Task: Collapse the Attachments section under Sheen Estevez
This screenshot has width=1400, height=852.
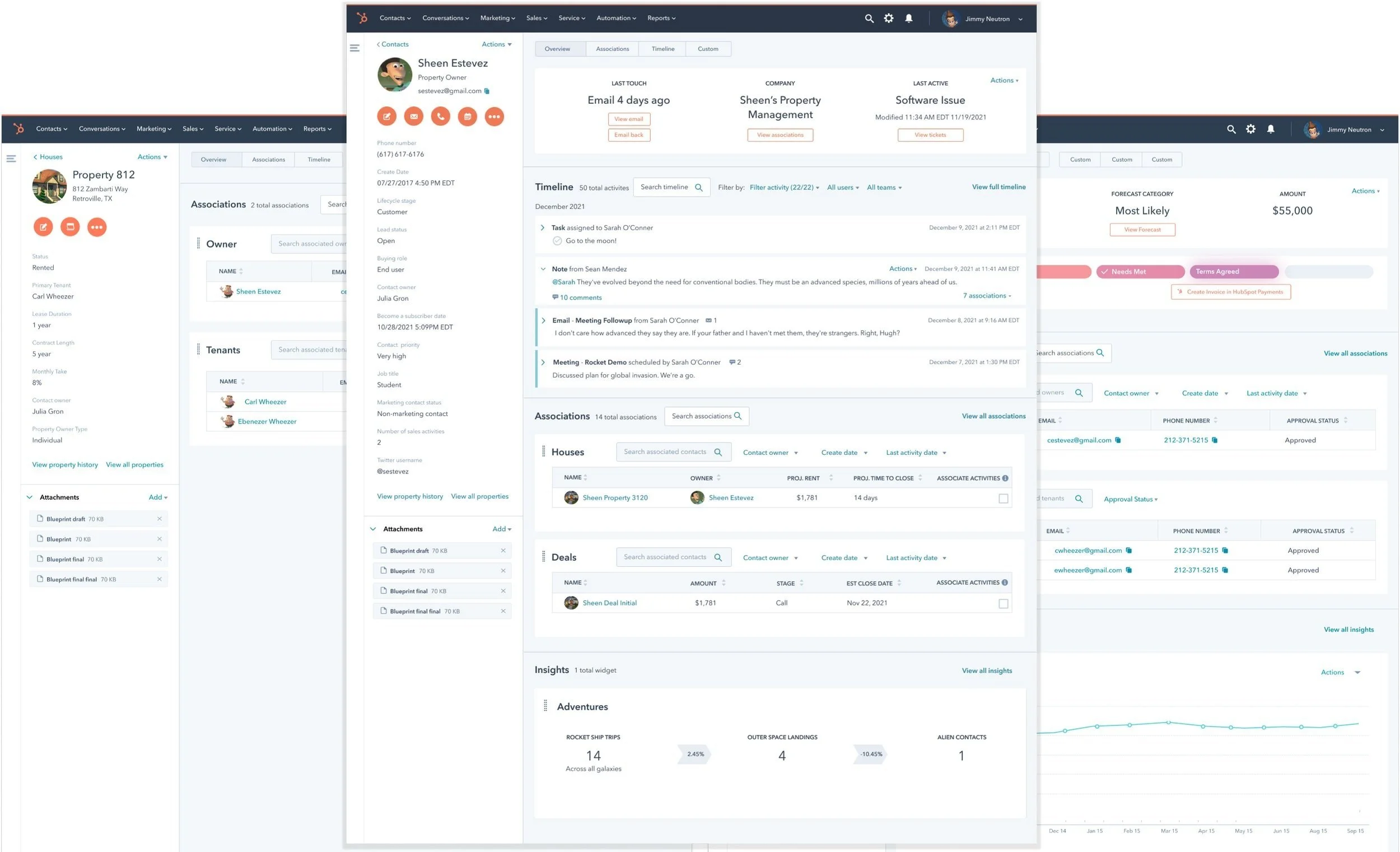Action: [374, 529]
